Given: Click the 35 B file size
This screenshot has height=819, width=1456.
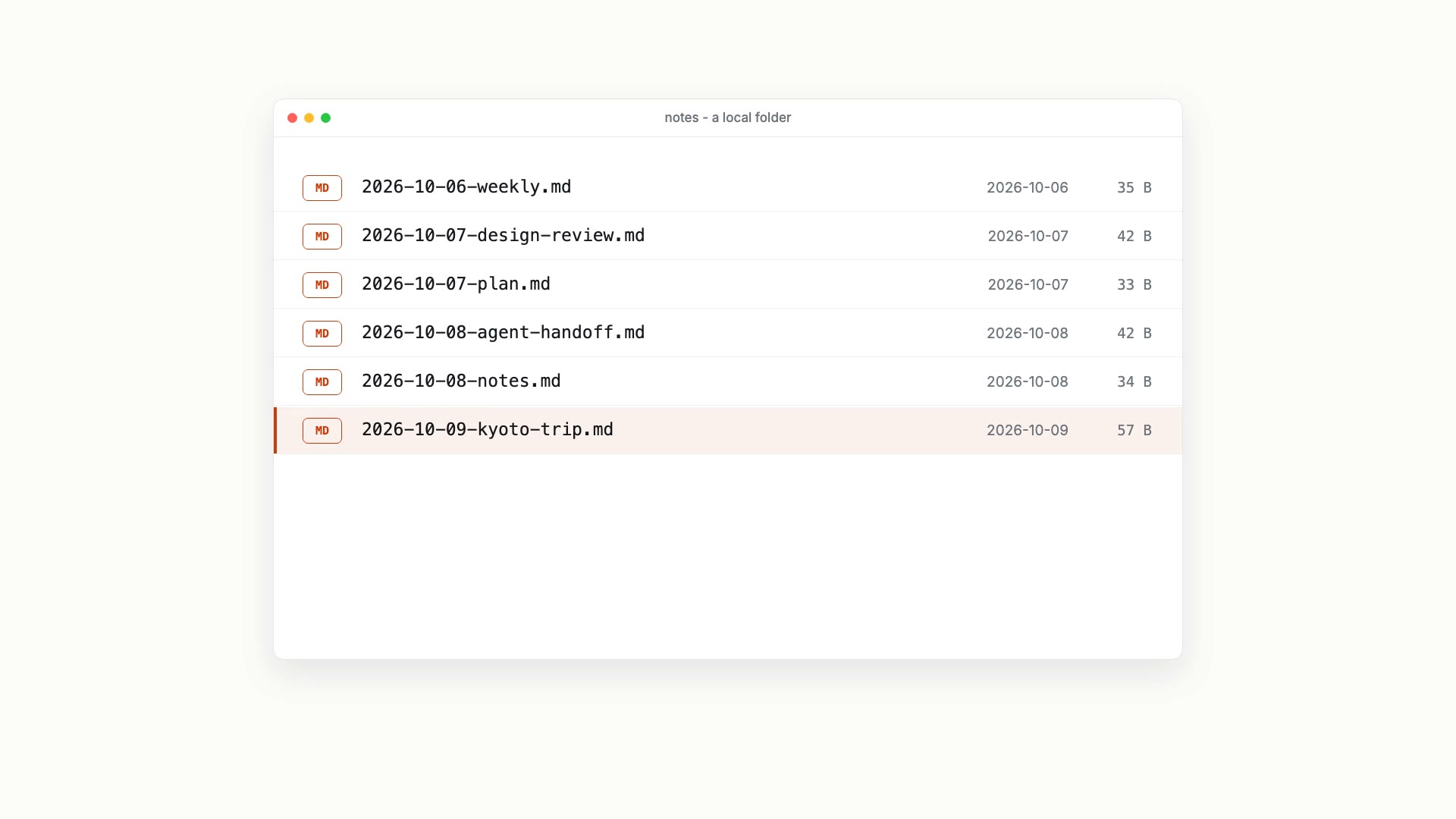Looking at the screenshot, I should click(x=1134, y=188).
